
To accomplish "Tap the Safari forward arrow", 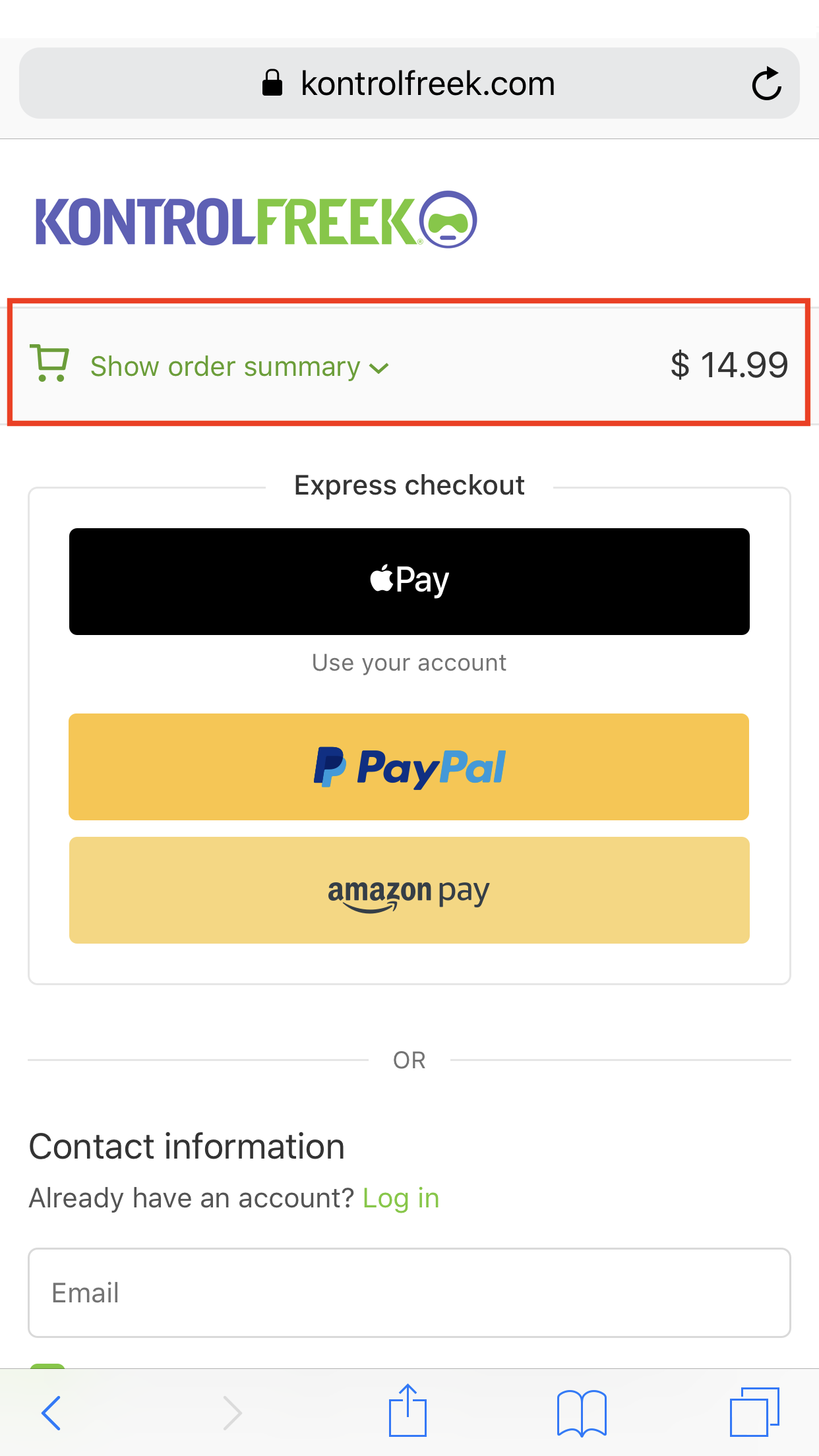I will [x=232, y=1412].
